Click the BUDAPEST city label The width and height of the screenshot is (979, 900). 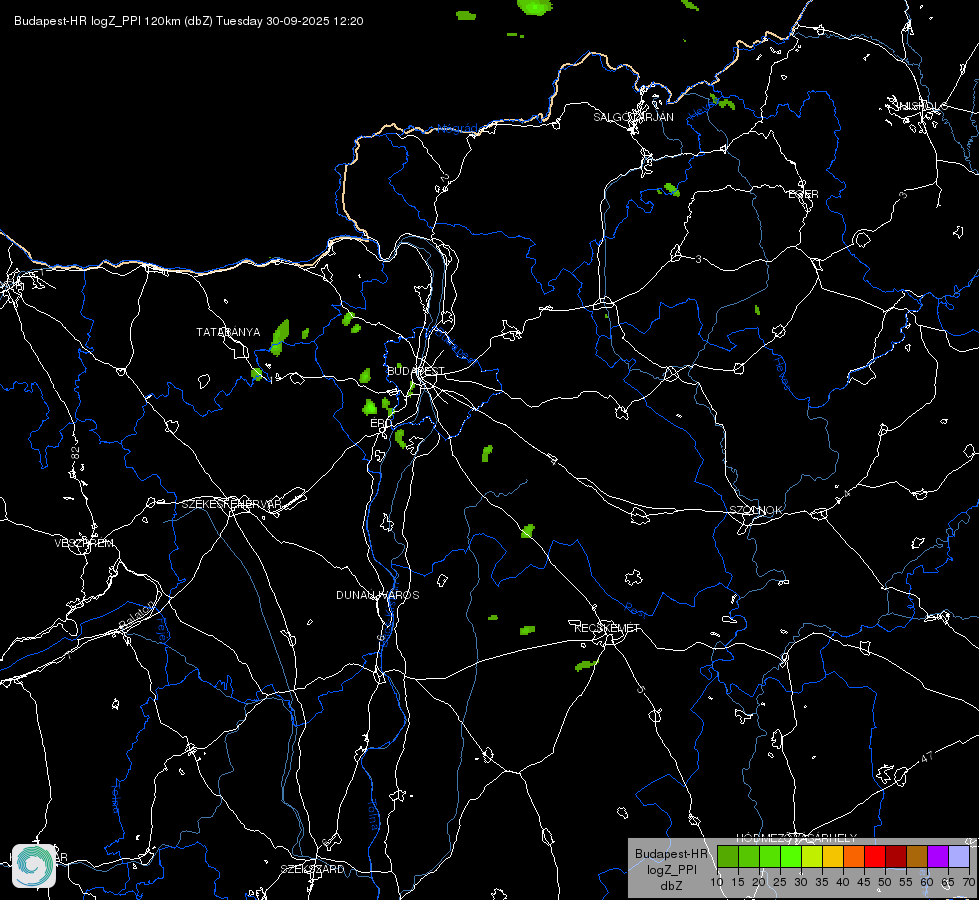(x=415, y=371)
